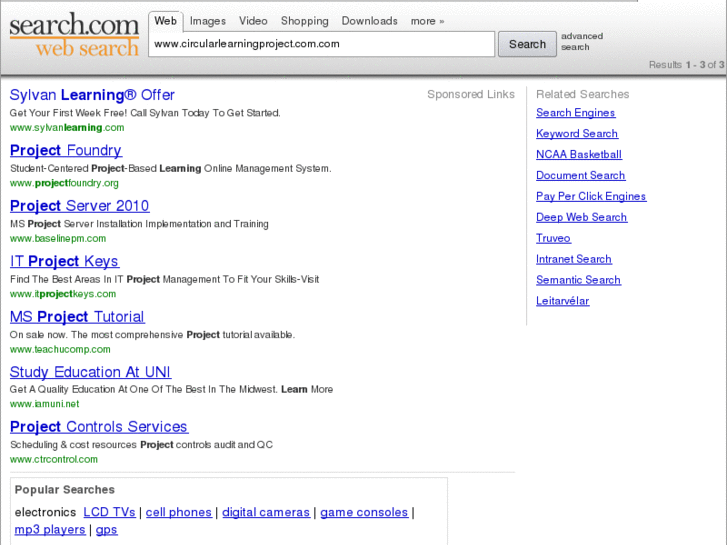Click the search.com web search logo

(74, 35)
